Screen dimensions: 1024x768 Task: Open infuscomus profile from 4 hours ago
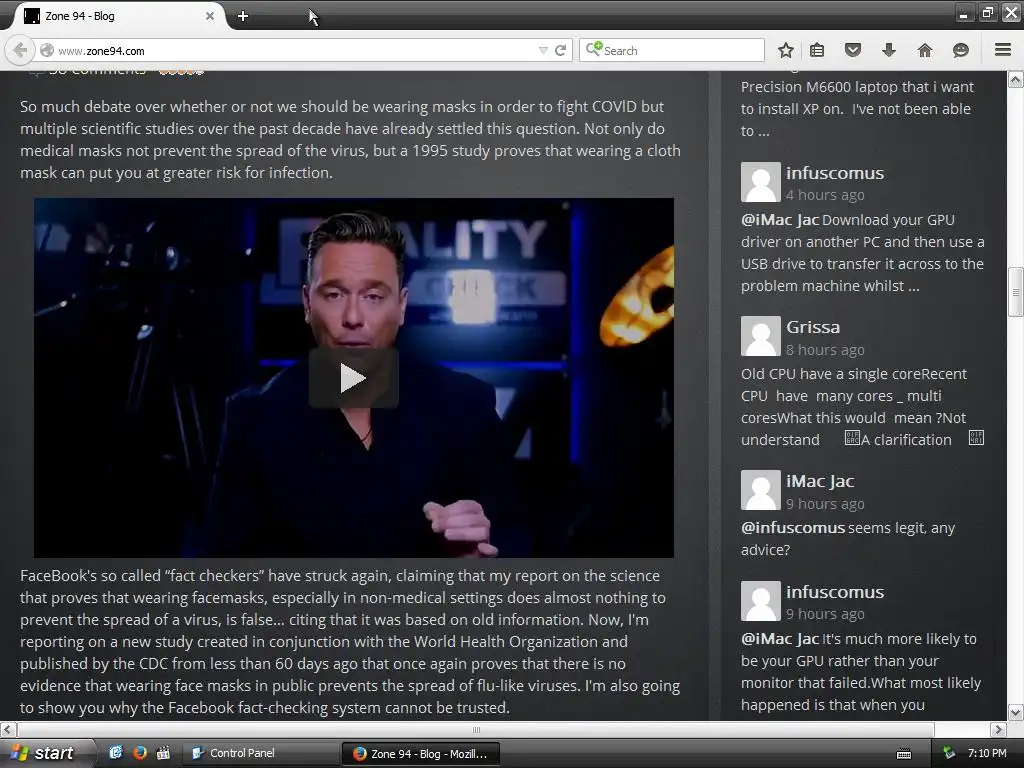click(x=835, y=173)
